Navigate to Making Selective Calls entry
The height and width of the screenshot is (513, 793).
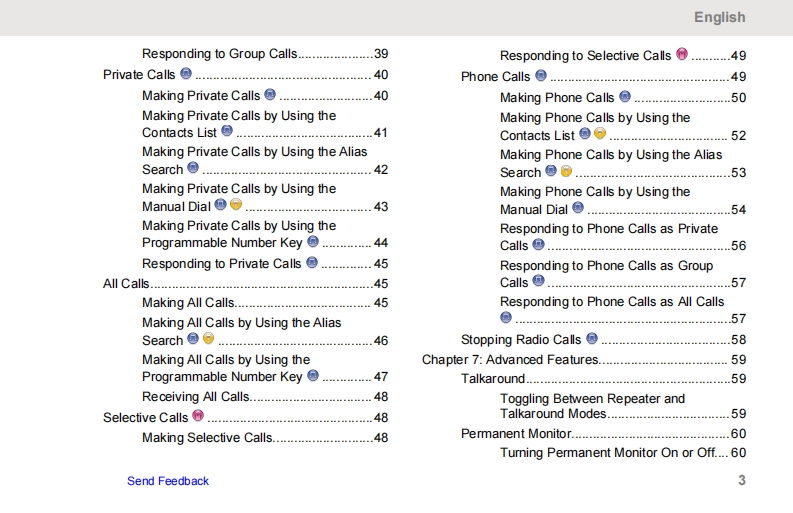pyautogui.click(x=206, y=437)
